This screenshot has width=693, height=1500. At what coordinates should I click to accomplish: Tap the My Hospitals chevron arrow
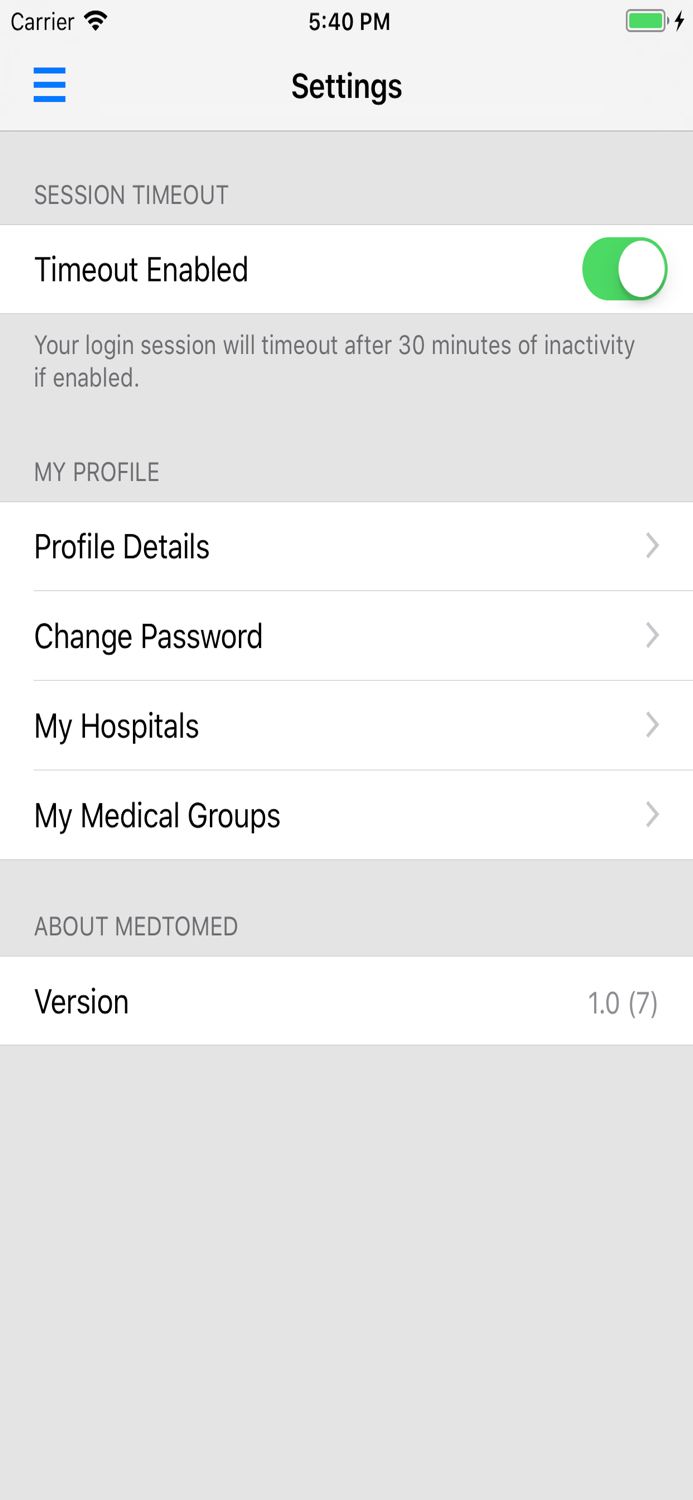pos(652,726)
